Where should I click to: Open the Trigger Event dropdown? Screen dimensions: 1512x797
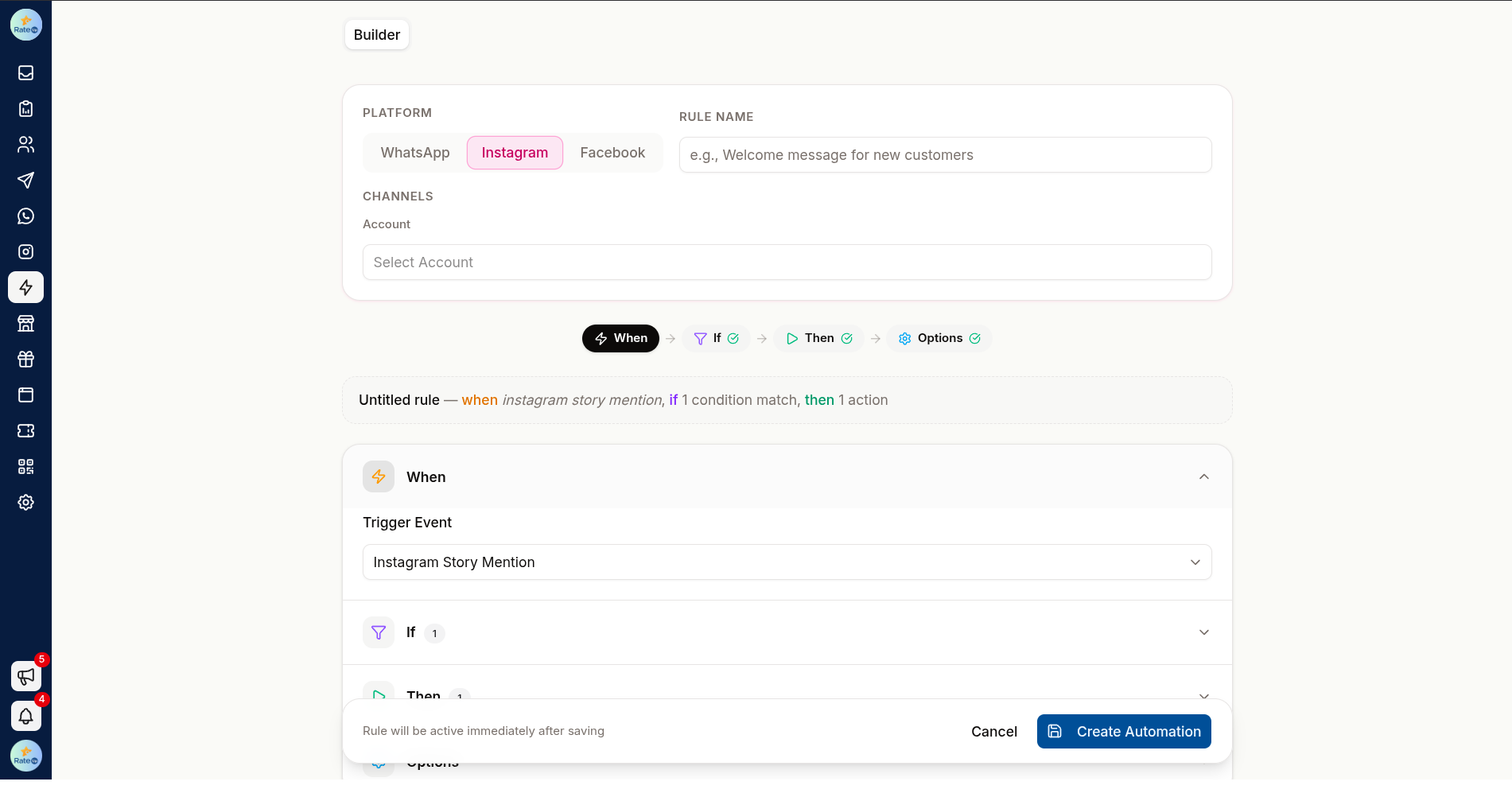(787, 562)
